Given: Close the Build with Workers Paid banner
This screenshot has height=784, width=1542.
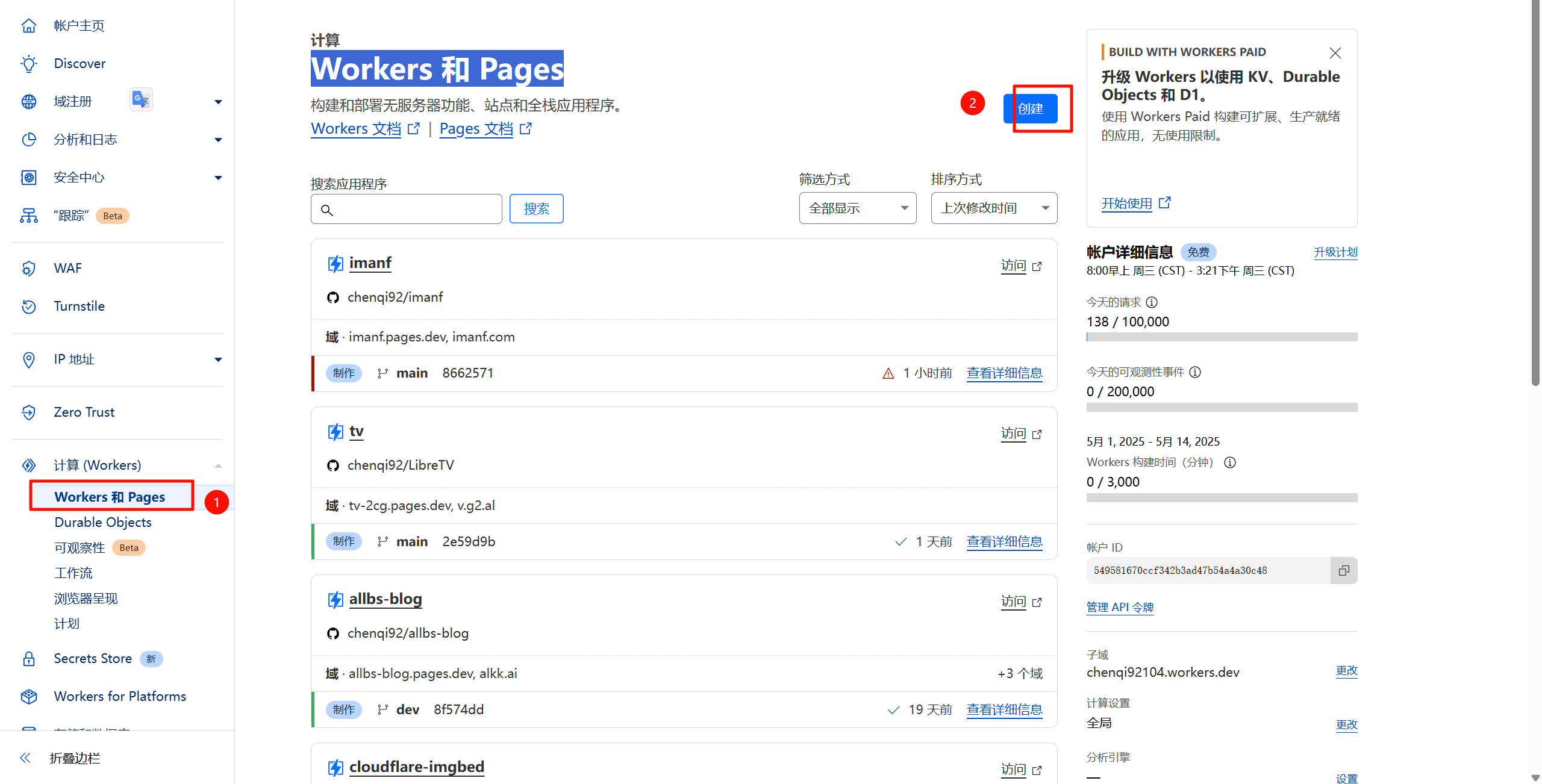Looking at the screenshot, I should point(1335,53).
